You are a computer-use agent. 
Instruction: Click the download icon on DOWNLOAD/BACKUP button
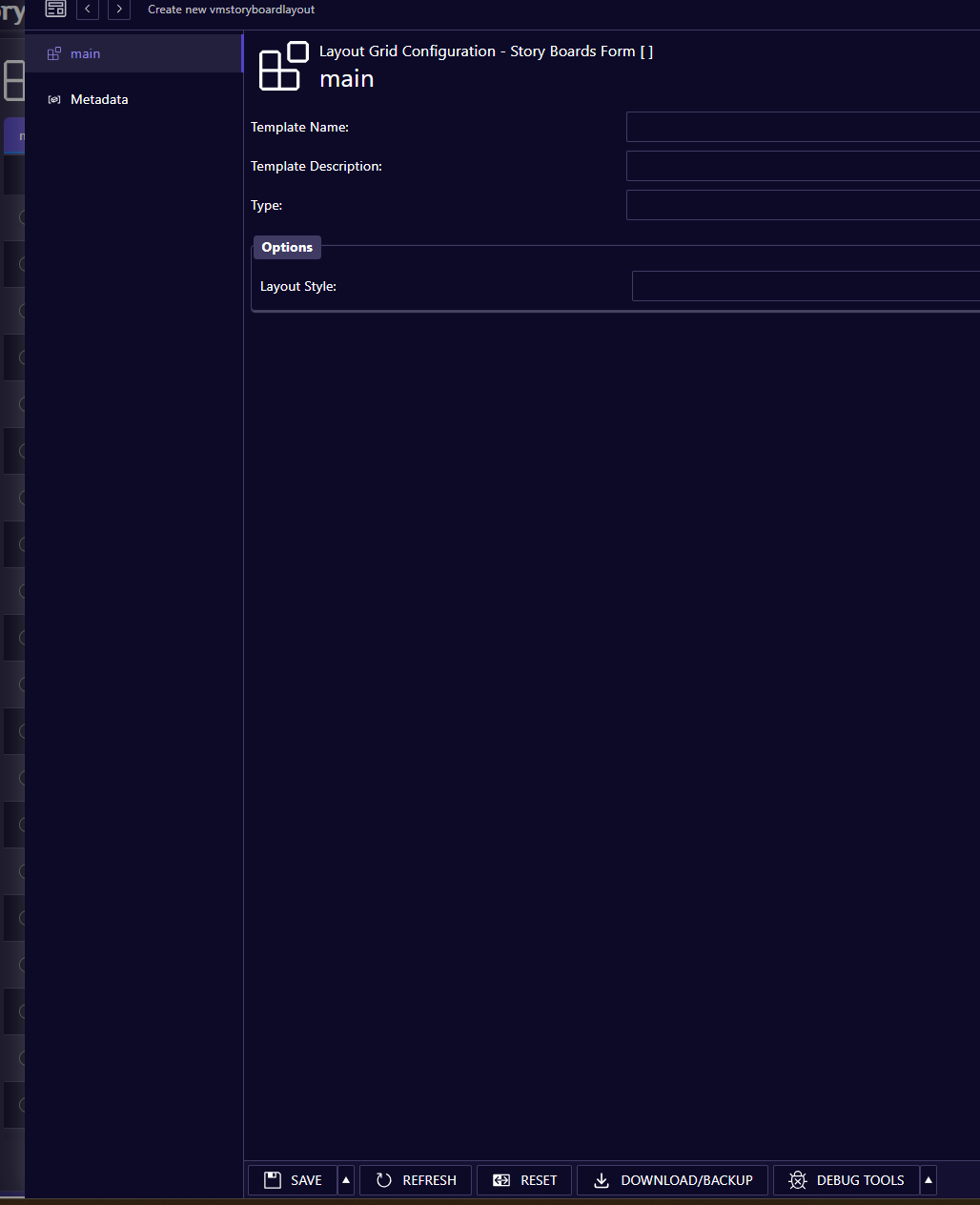tap(602, 1179)
